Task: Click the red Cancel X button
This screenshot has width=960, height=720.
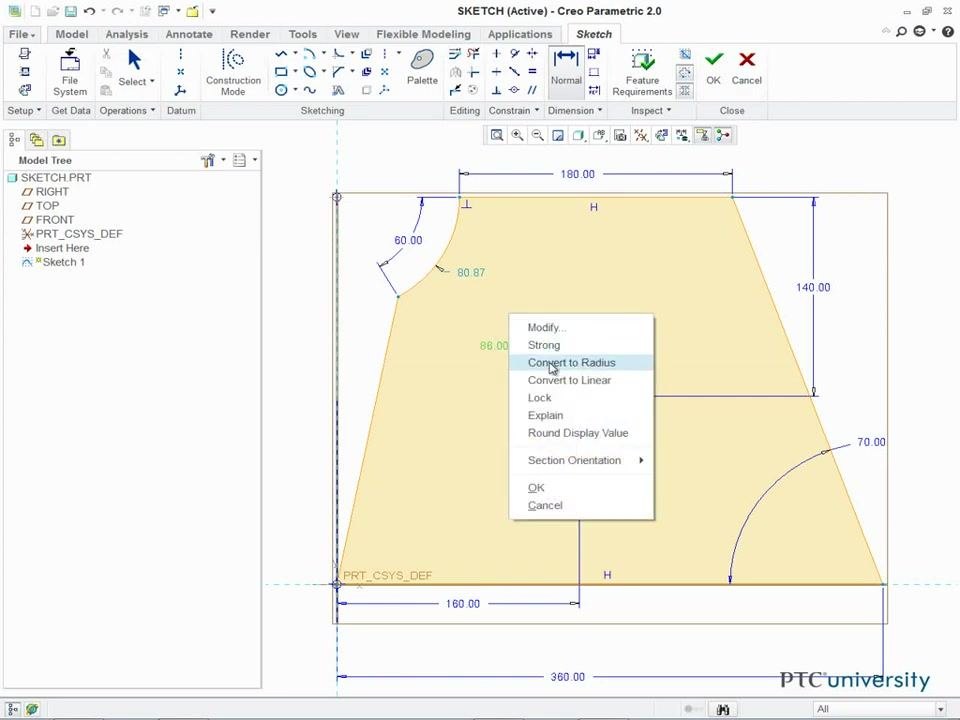Action: coord(746,67)
